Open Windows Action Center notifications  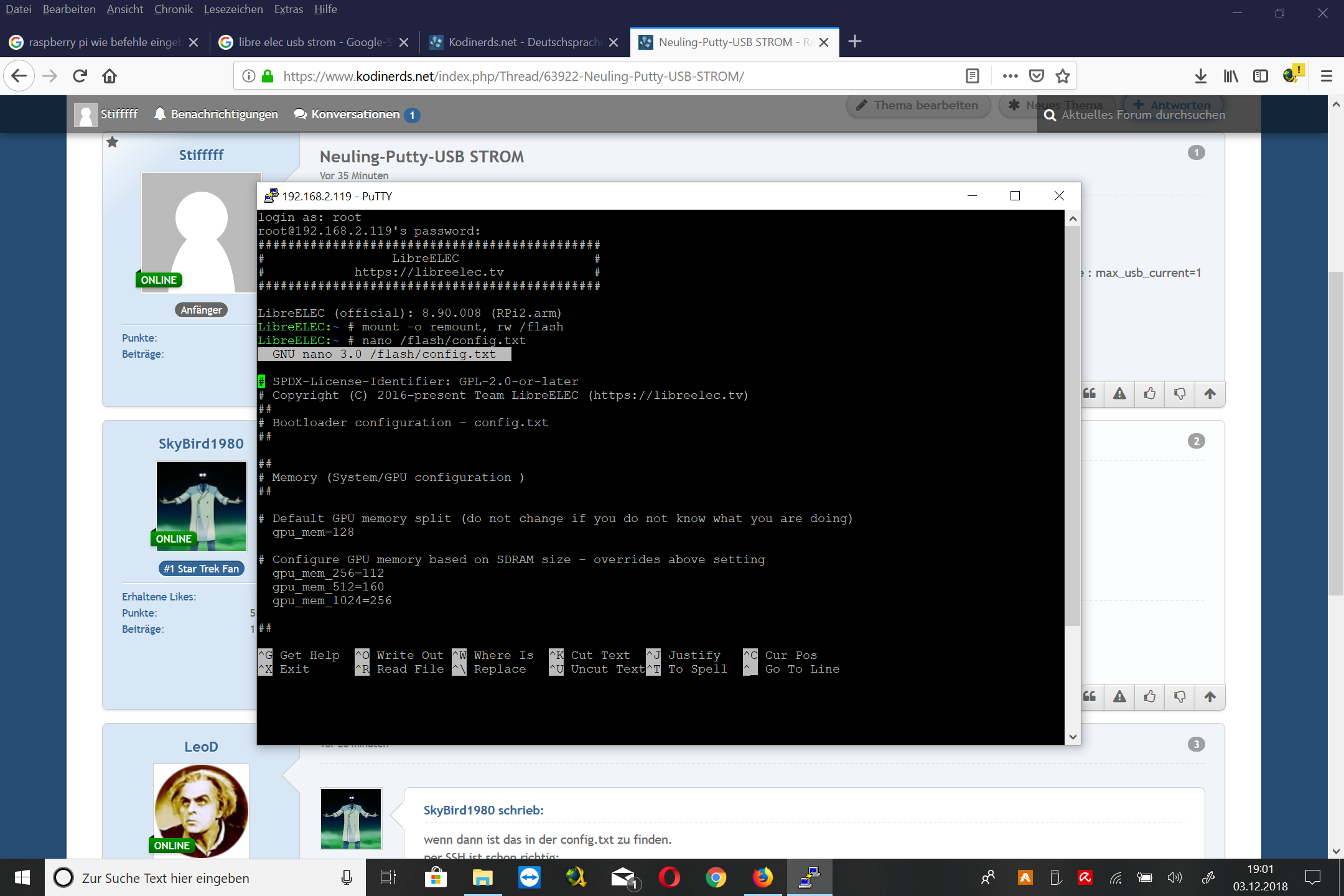(1313, 877)
